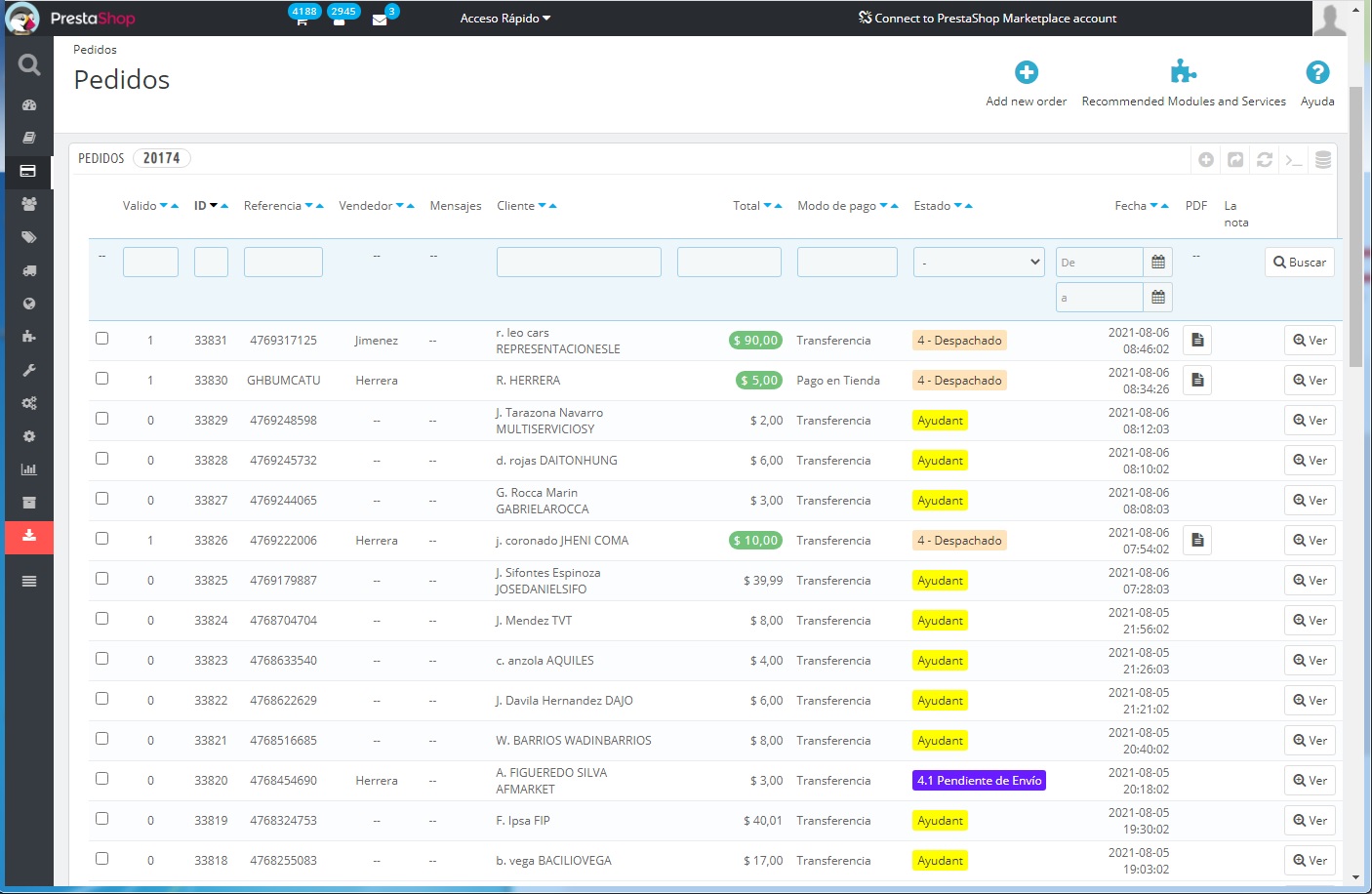Click the stats bar chart sidebar icon
The image size is (1372, 894).
[29, 469]
